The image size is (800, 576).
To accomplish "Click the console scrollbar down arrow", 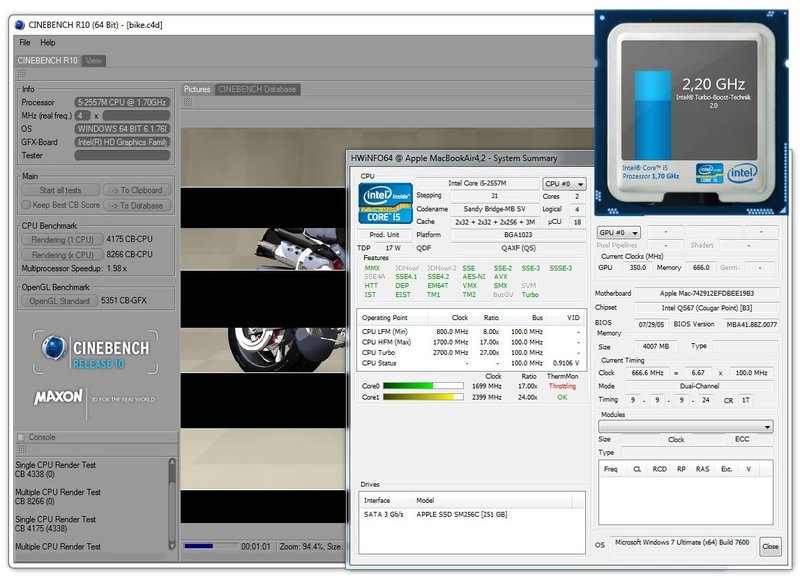I will pos(172,545).
